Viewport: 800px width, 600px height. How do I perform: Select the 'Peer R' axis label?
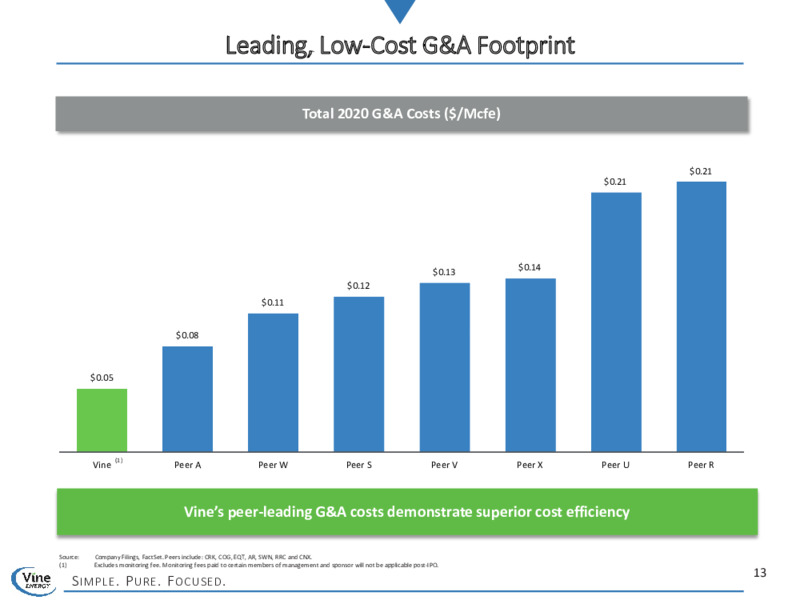click(x=701, y=465)
